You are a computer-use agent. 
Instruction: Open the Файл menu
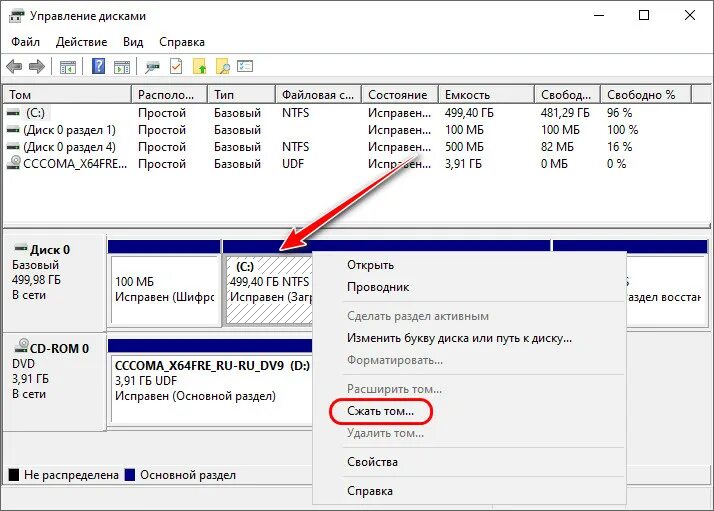coord(25,42)
